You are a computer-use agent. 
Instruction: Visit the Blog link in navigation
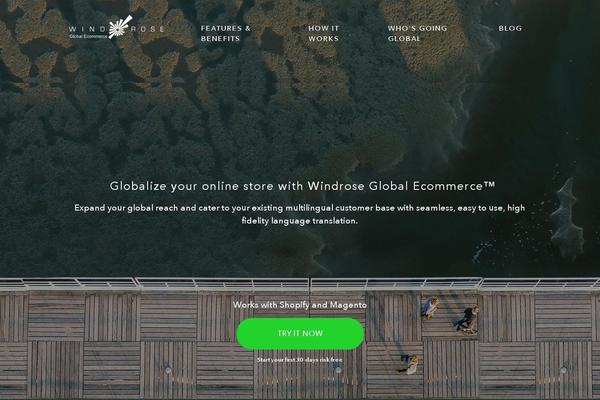point(510,28)
